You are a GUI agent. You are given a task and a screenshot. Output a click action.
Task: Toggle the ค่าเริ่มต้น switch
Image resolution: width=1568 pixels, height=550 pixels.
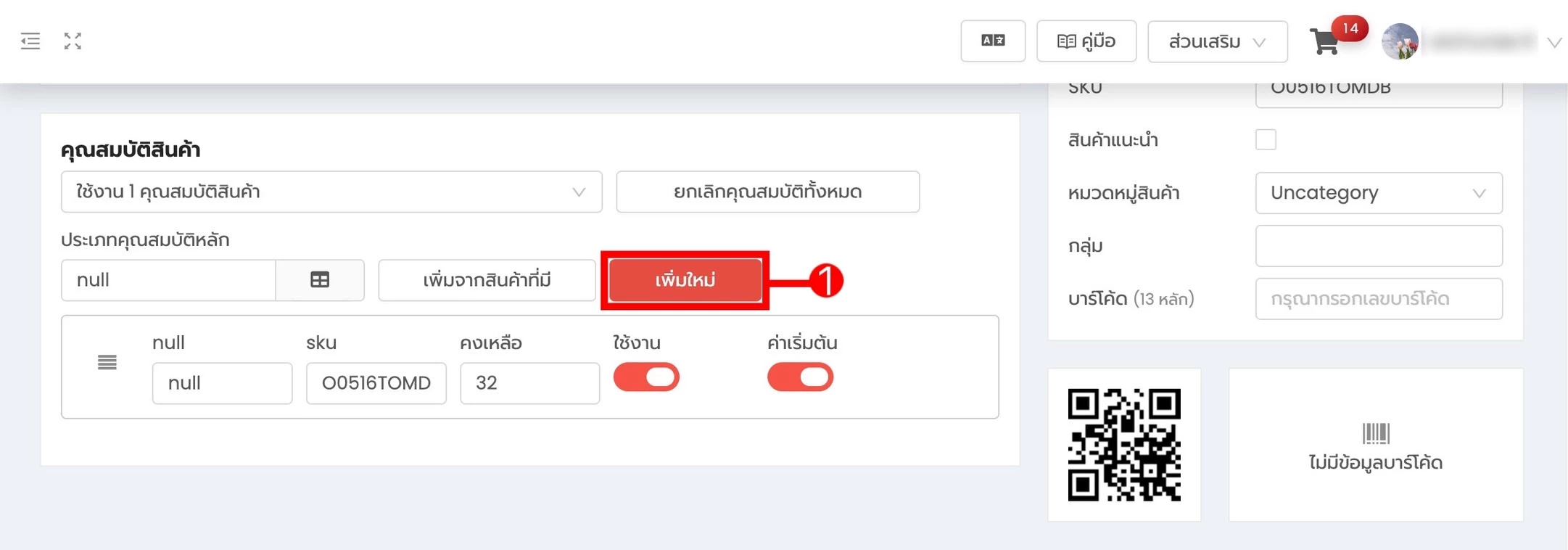coord(800,377)
